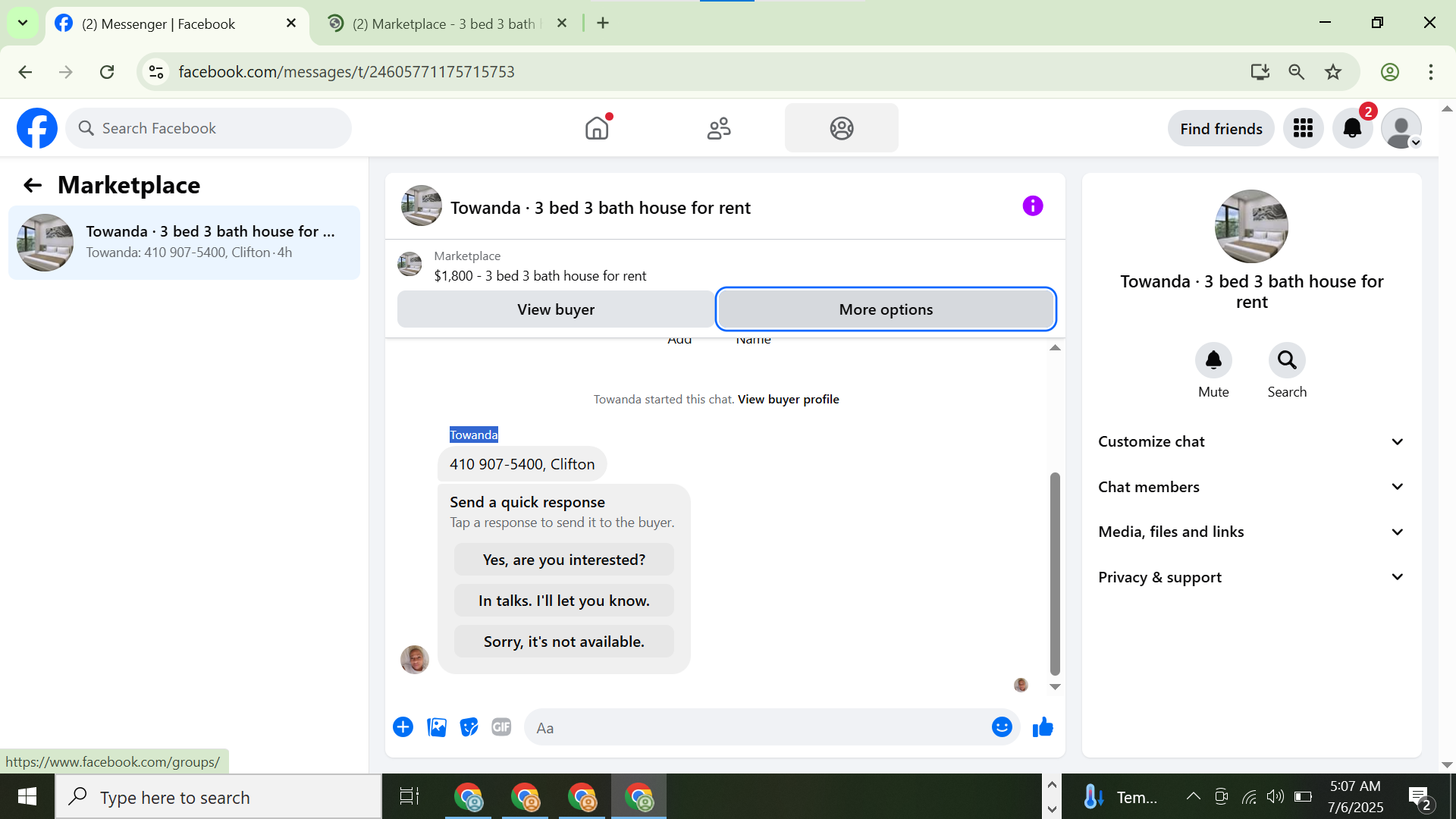
Task: Open the Facebook logo home link
Action: 37,128
